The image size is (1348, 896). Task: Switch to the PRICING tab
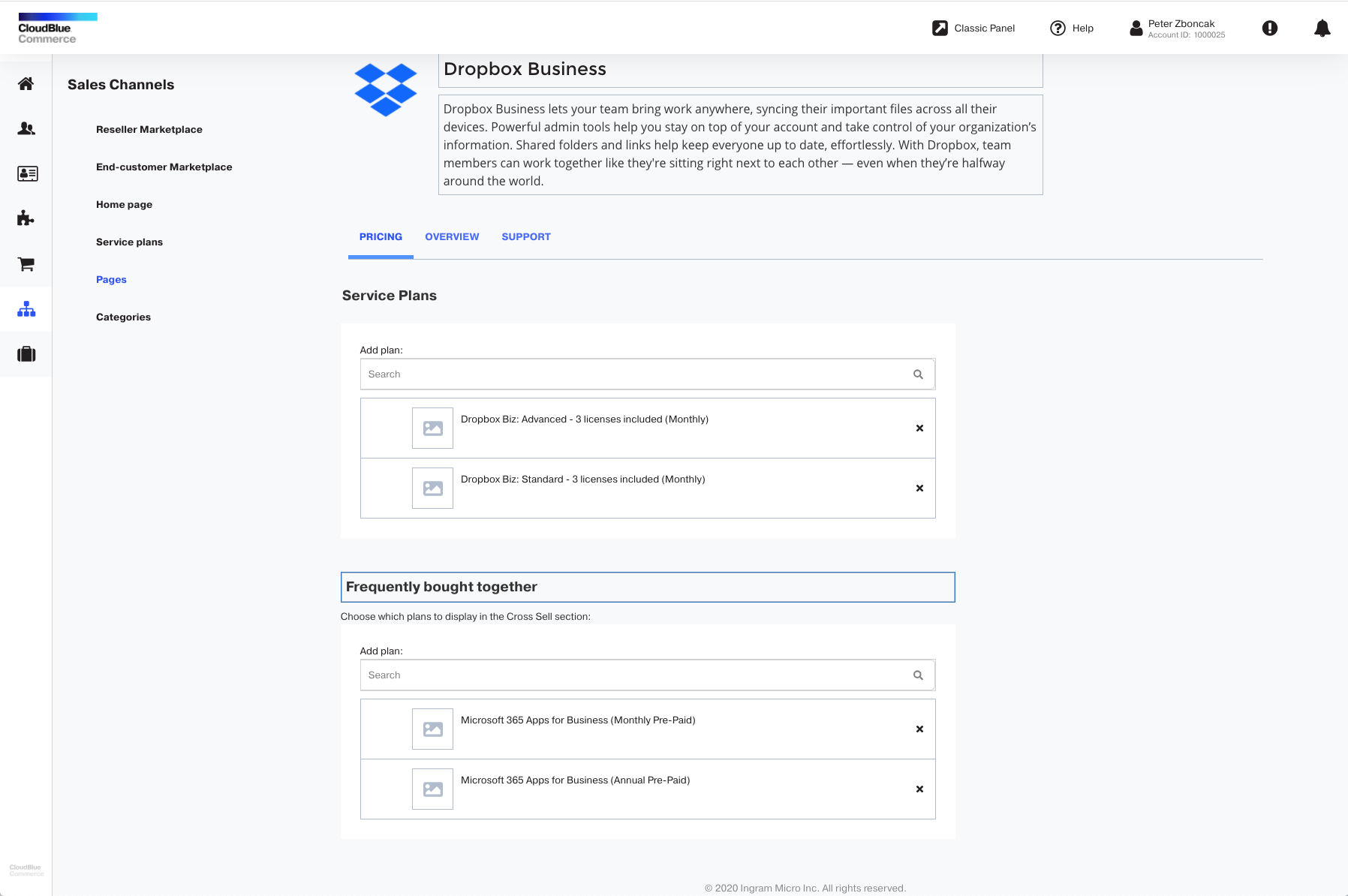[381, 236]
